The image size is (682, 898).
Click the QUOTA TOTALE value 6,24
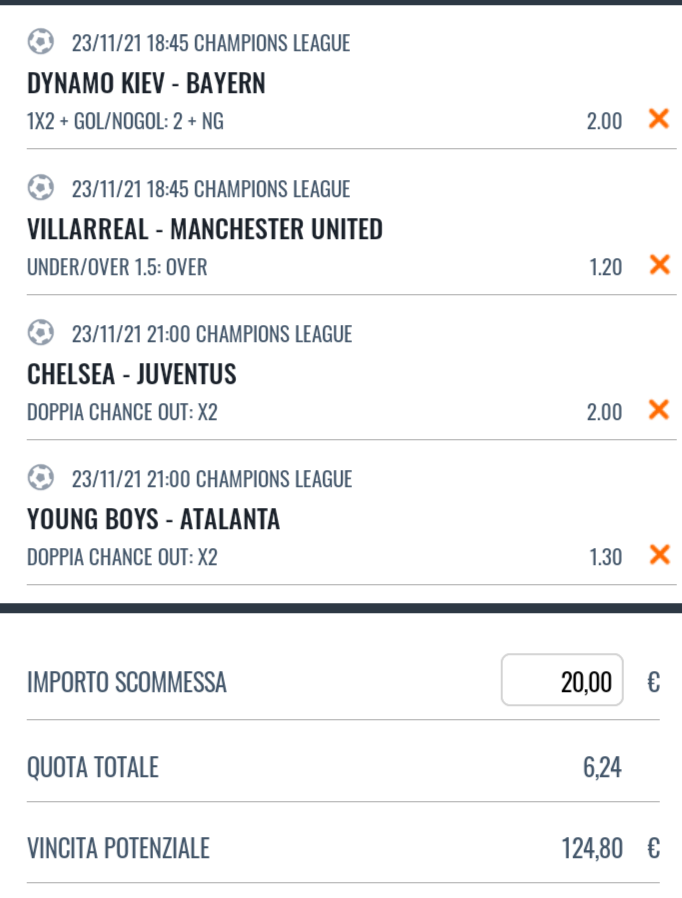602,767
